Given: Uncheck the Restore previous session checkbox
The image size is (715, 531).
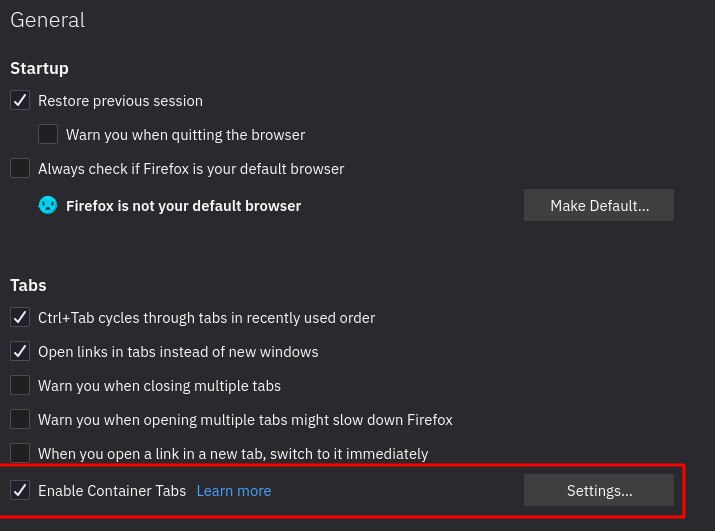Looking at the screenshot, I should (20, 100).
